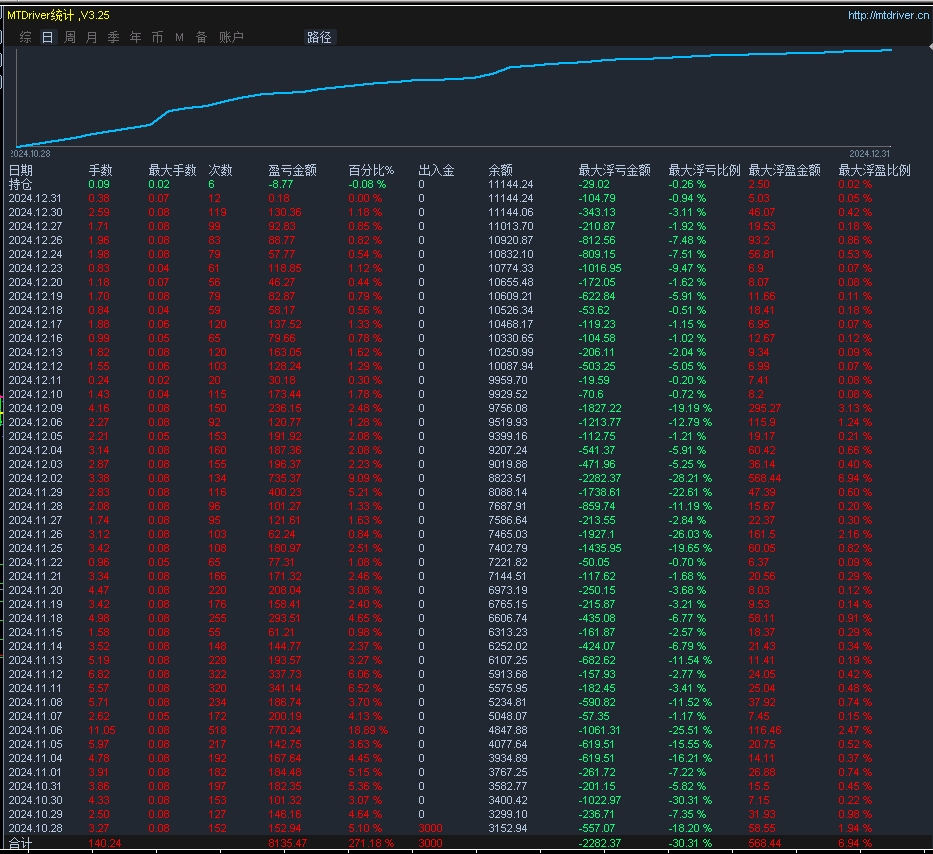The height and width of the screenshot is (854, 933).
Task: Select the 2024.11.18 date row
Action: (35, 618)
